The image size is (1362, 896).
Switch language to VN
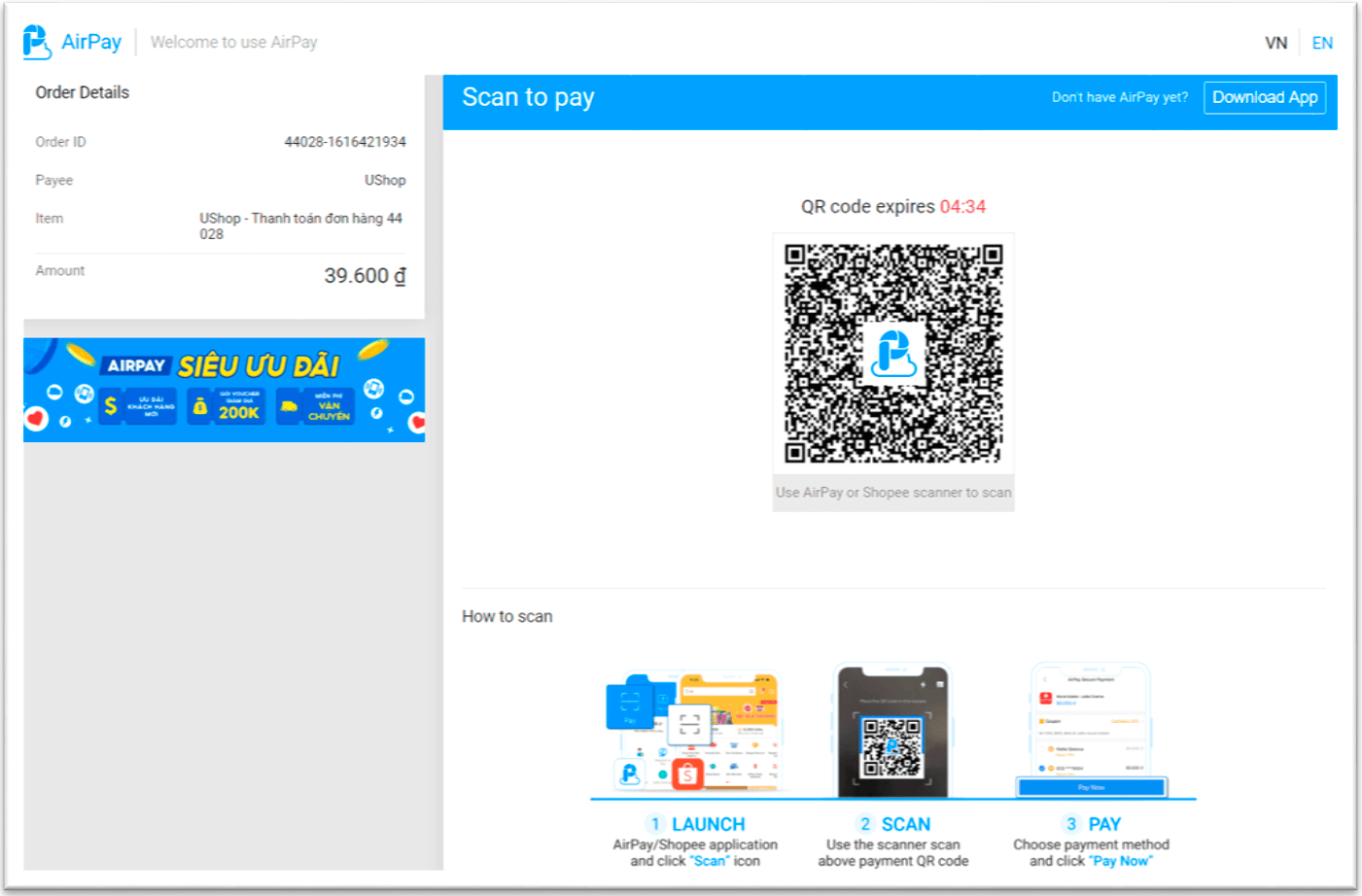(1275, 43)
